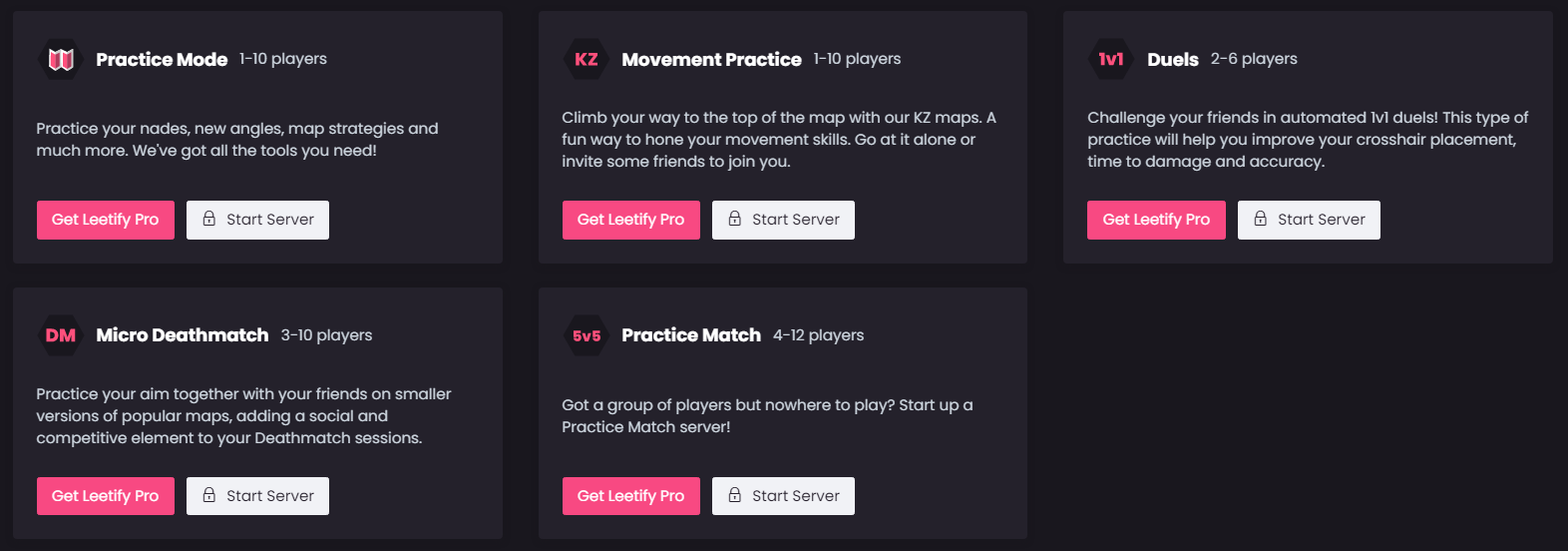The height and width of the screenshot is (551, 1568).
Task: Click lock icon on Practice Mode's Start Server
Action: 209,219
